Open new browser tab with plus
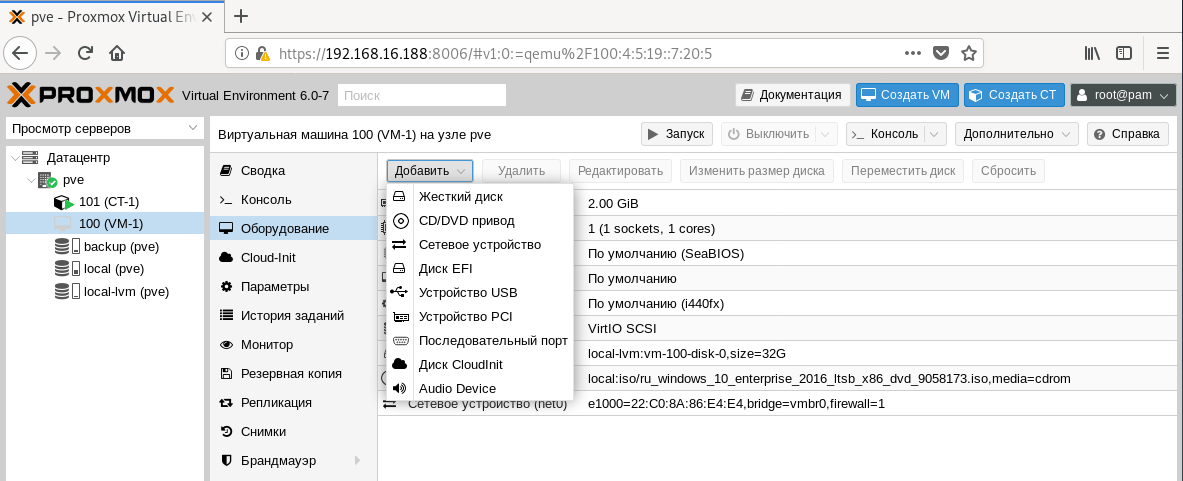Screen dimensions: 1183x481 coord(241,17)
